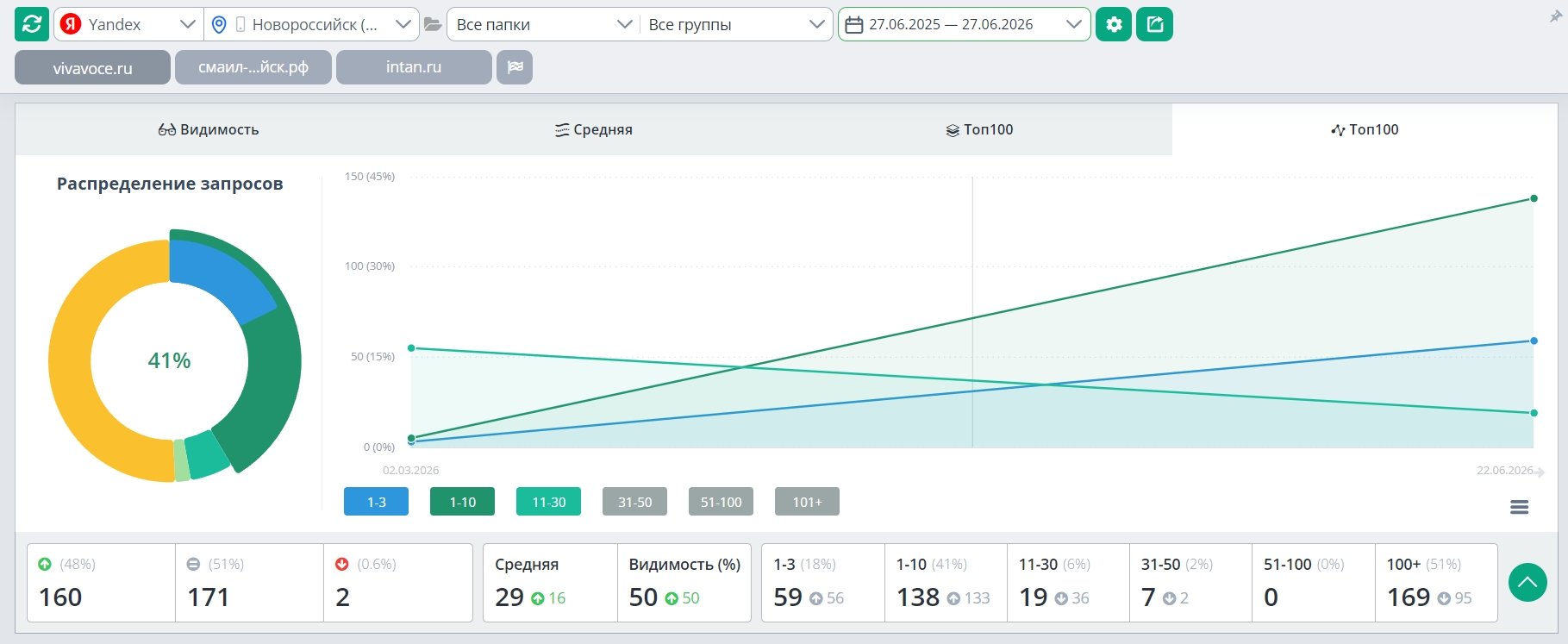This screenshot has height=644, width=1568.
Task: Click the checkered flag icon tab
Action: 515,67
